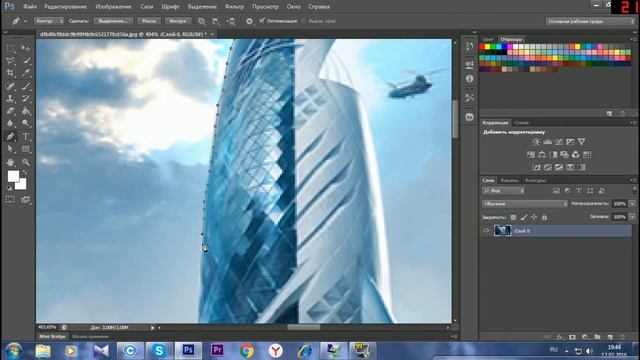The width and height of the screenshot is (640, 360).
Task: Open the workspace switcher dropdown
Action: click(x=590, y=21)
